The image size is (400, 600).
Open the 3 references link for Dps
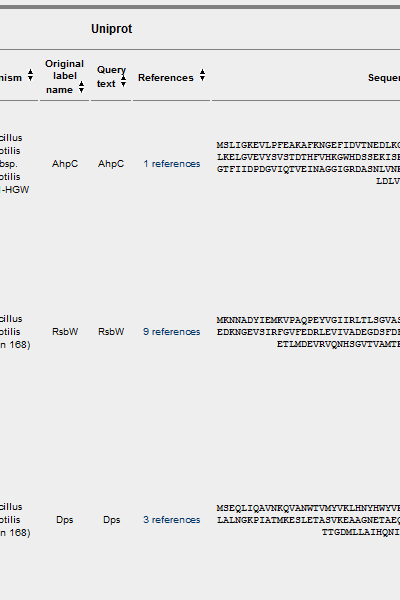tap(172, 520)
